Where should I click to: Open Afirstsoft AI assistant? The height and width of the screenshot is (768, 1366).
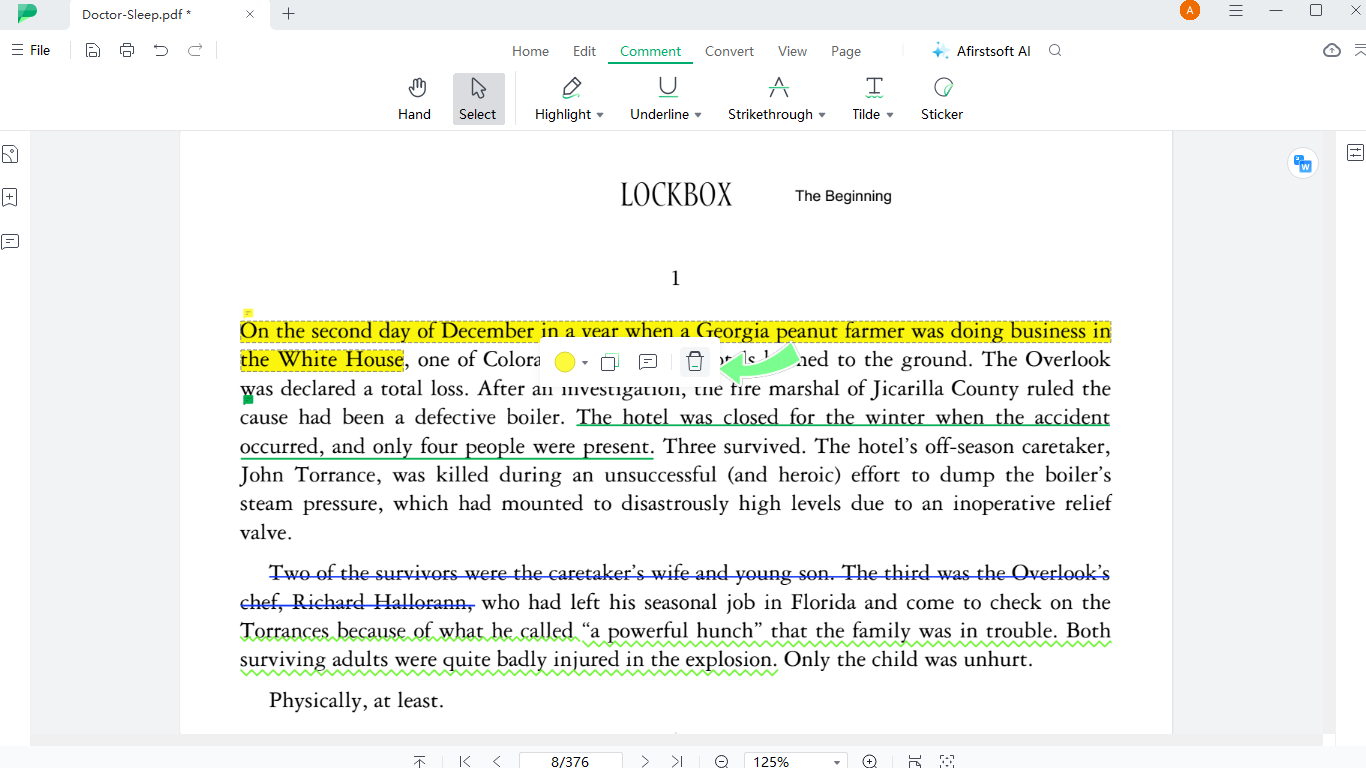981,51
